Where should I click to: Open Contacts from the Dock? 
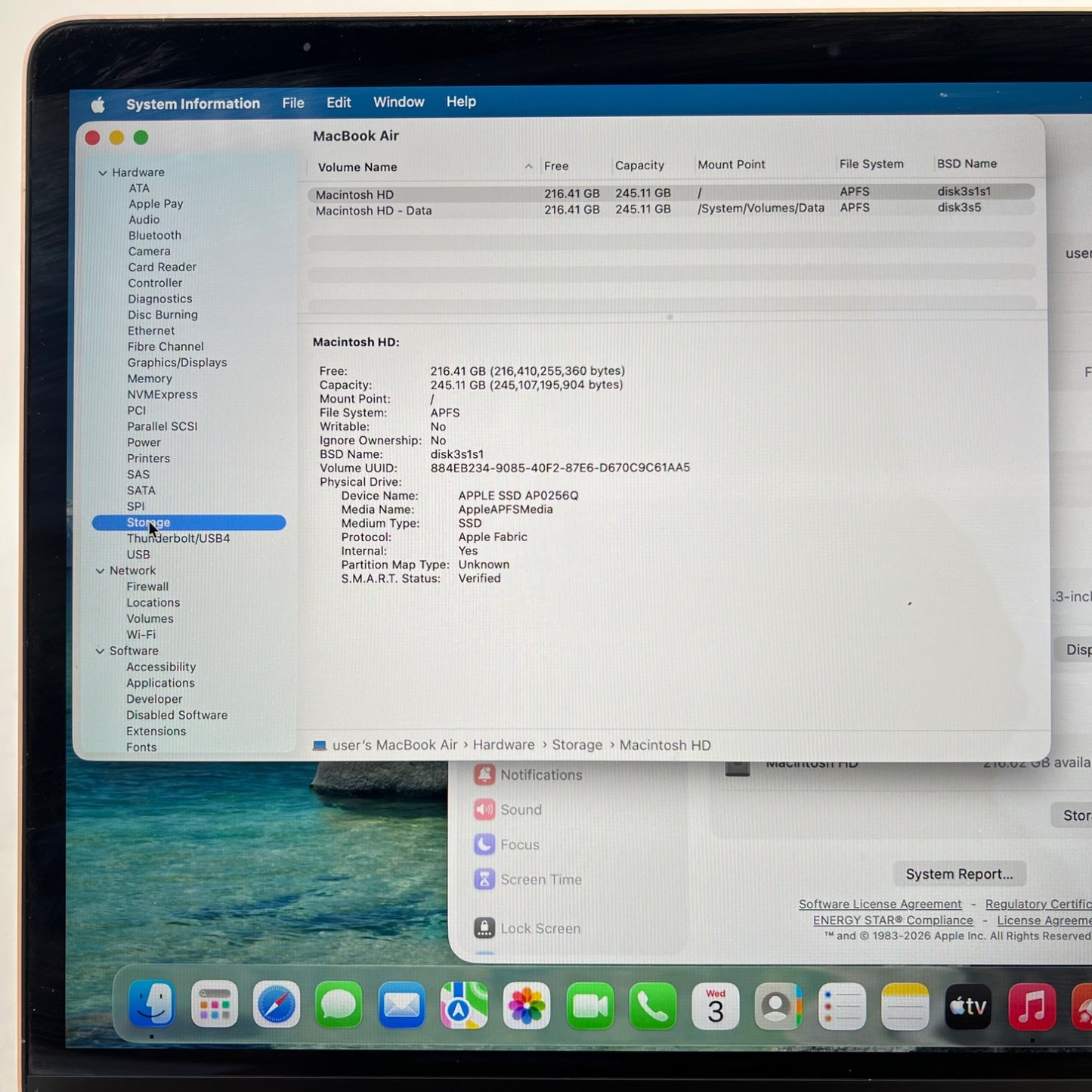pos(778,1007)
